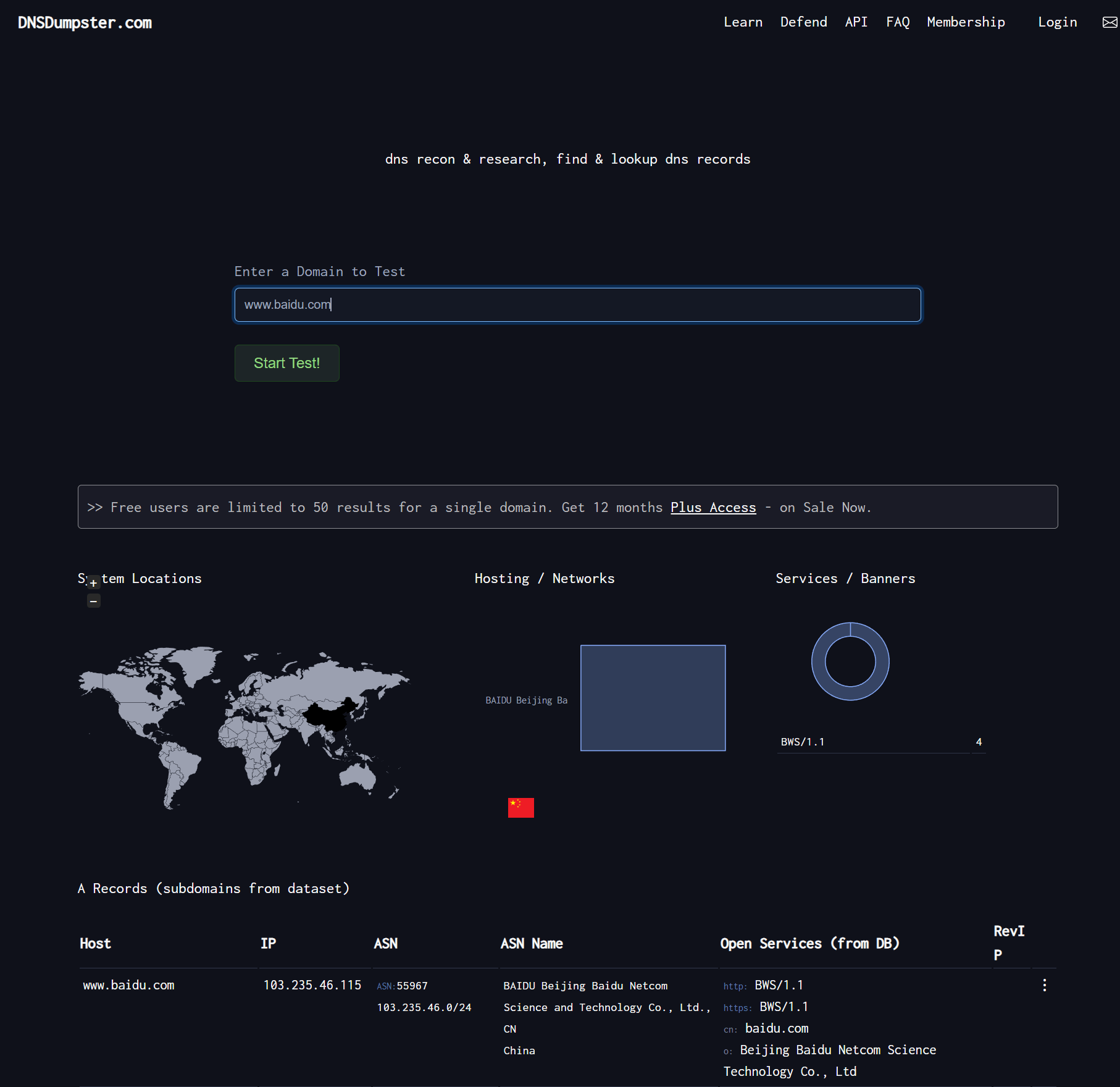Click the IP column header
This screenshot has width=1120, height=1087.
pos(268,943)
